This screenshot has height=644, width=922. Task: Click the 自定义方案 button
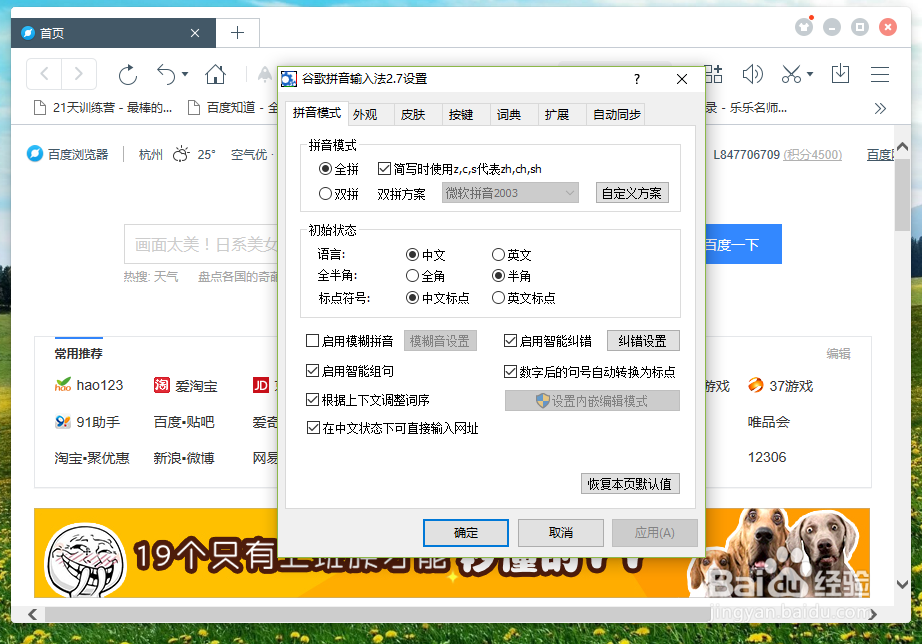pyautogui.click(x=631, y=193)
